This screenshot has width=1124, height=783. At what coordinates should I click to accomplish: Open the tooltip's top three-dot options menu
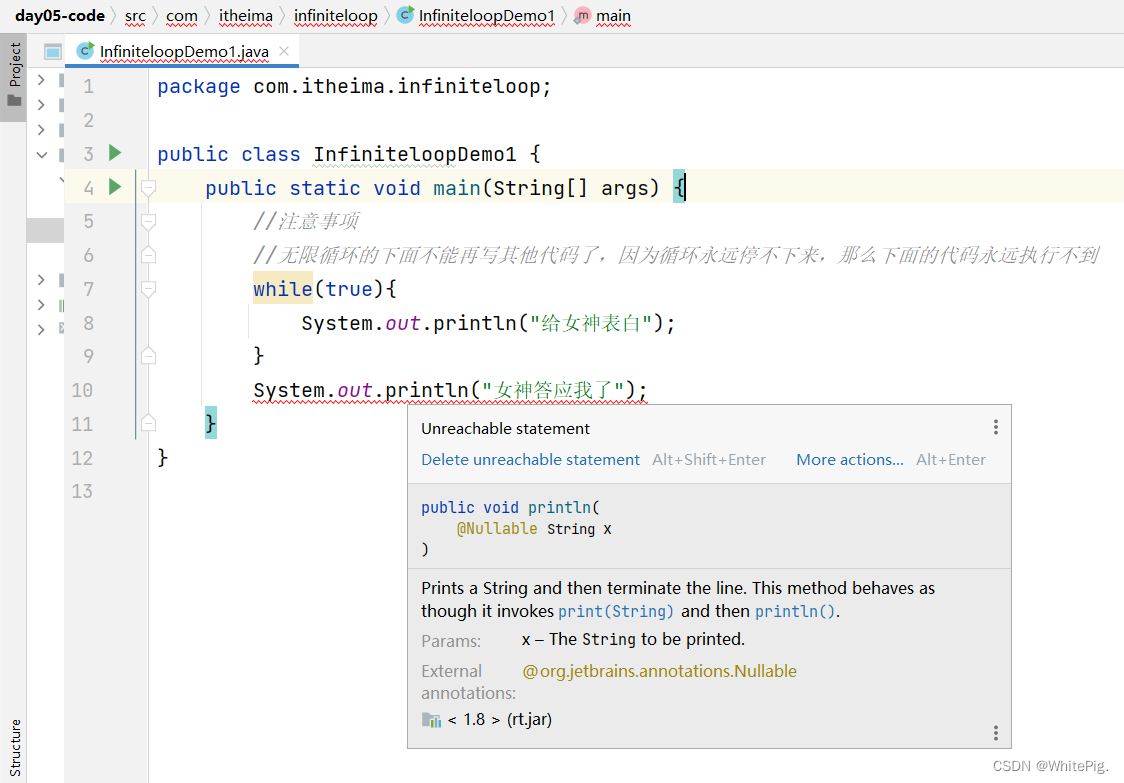coord(996,428)
